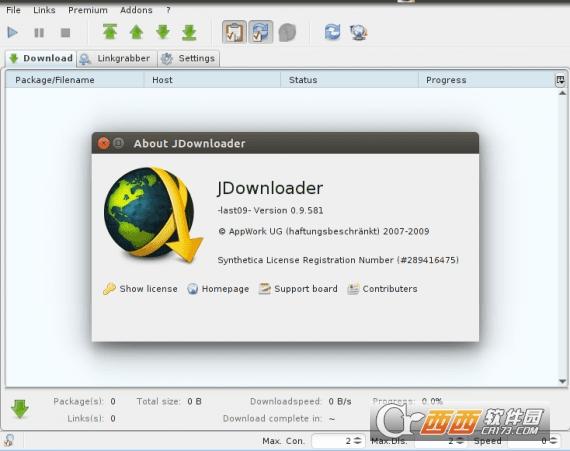
Task: Move selection down one step
Action: [163, 32]
